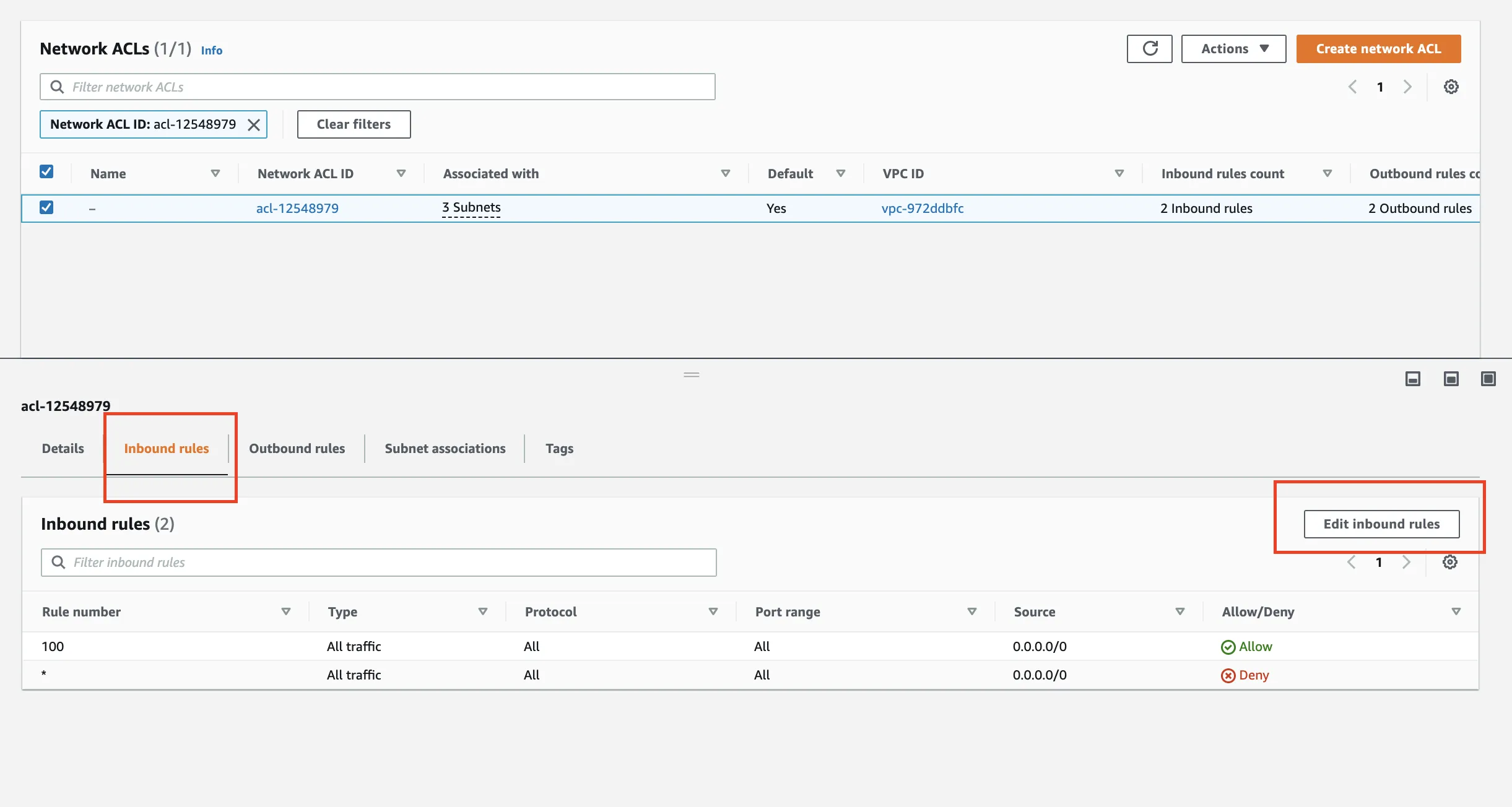Screen dimensions: 1512x807
Task: Remove the acl-12548979 filter chip
Action: click(253, 124)
